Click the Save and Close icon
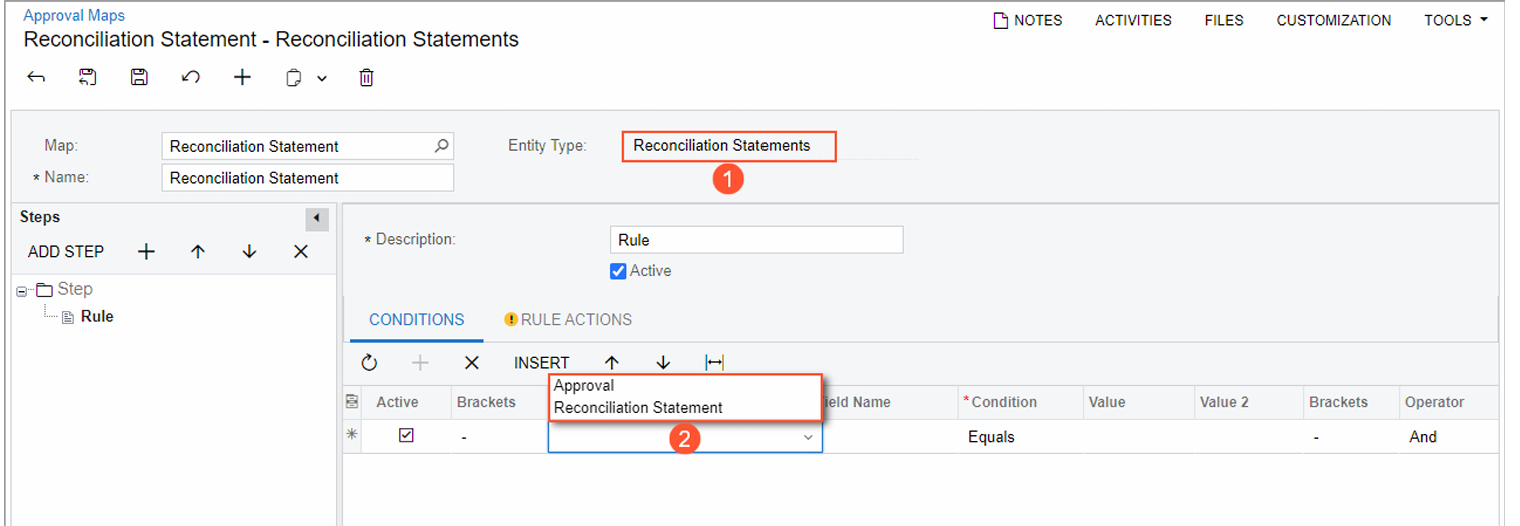The width and height of the screenshot is (1520, 526). [x=88, y=78]
